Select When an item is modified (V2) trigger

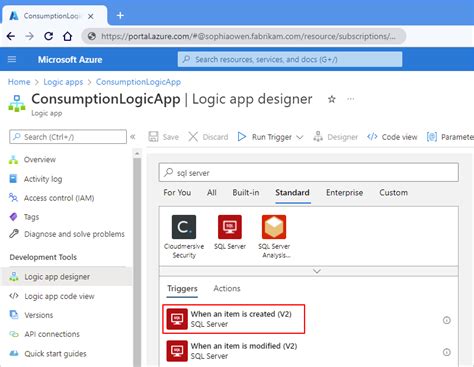[233, 351]
